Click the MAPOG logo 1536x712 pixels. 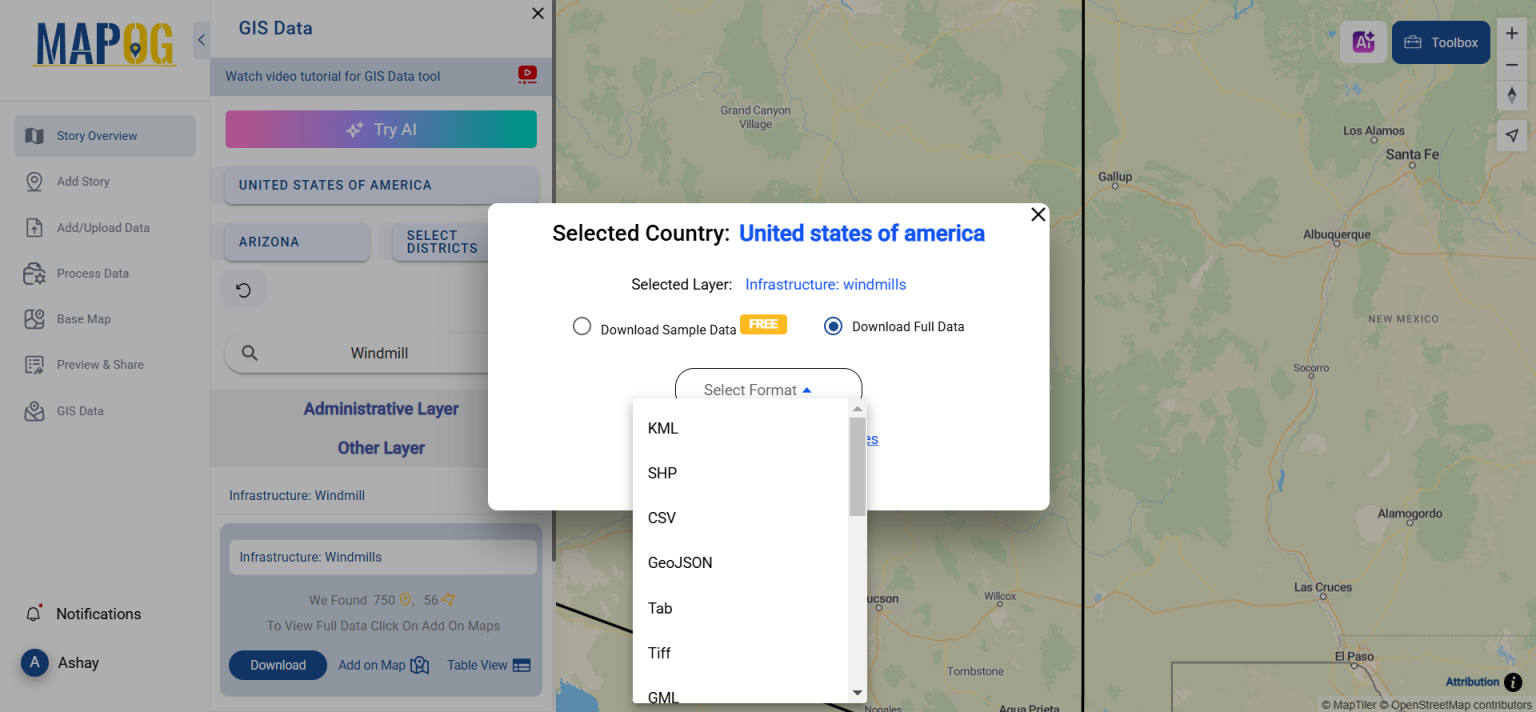(x=105, y=44)
